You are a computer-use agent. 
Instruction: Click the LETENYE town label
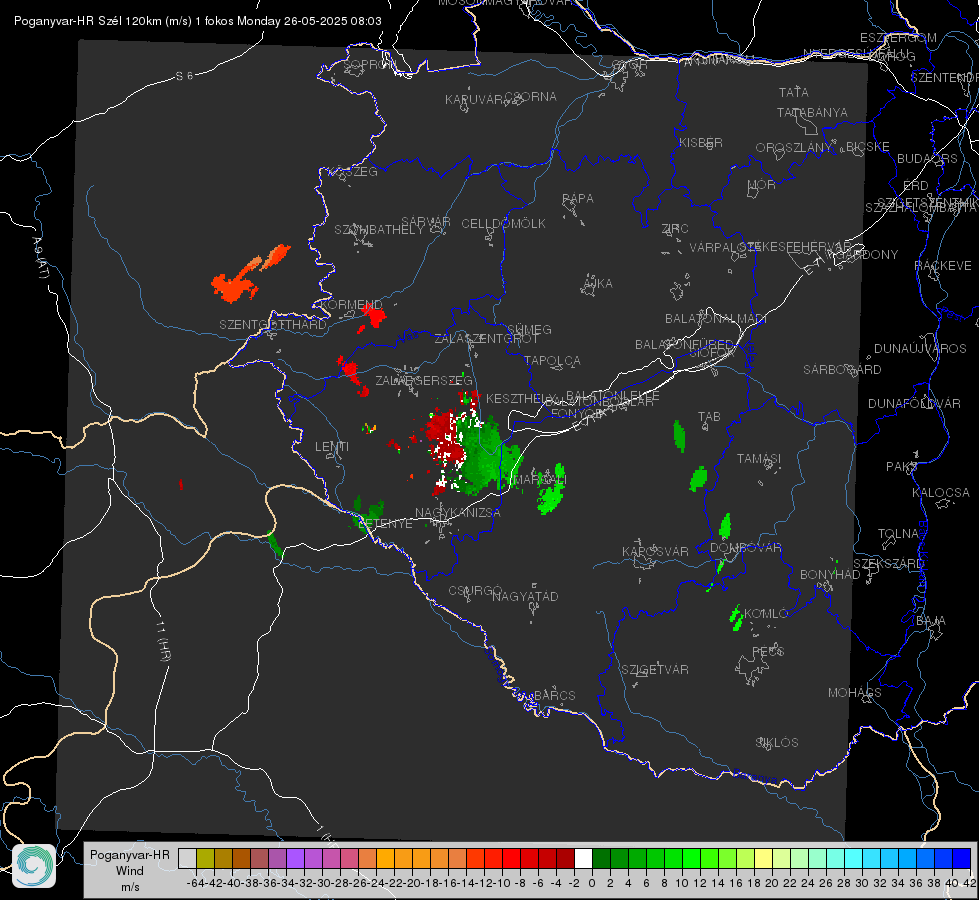386,523
